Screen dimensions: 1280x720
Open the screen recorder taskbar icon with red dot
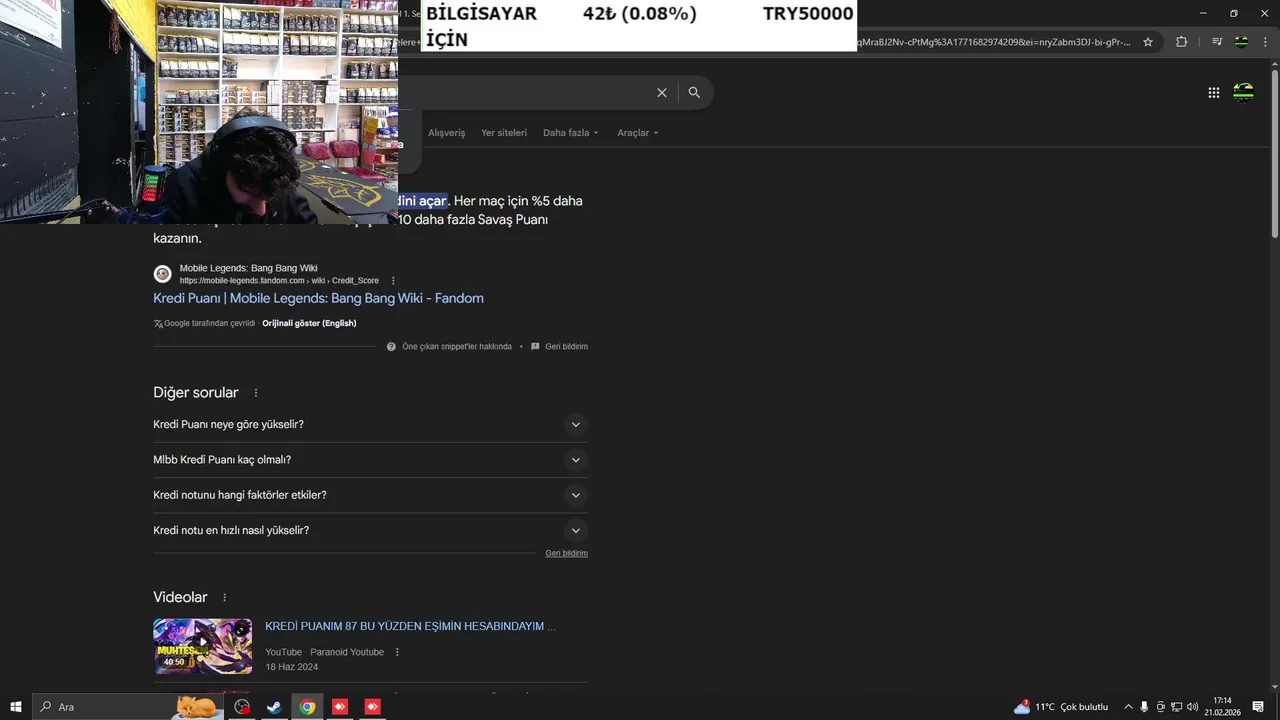(x=242, y=707)
